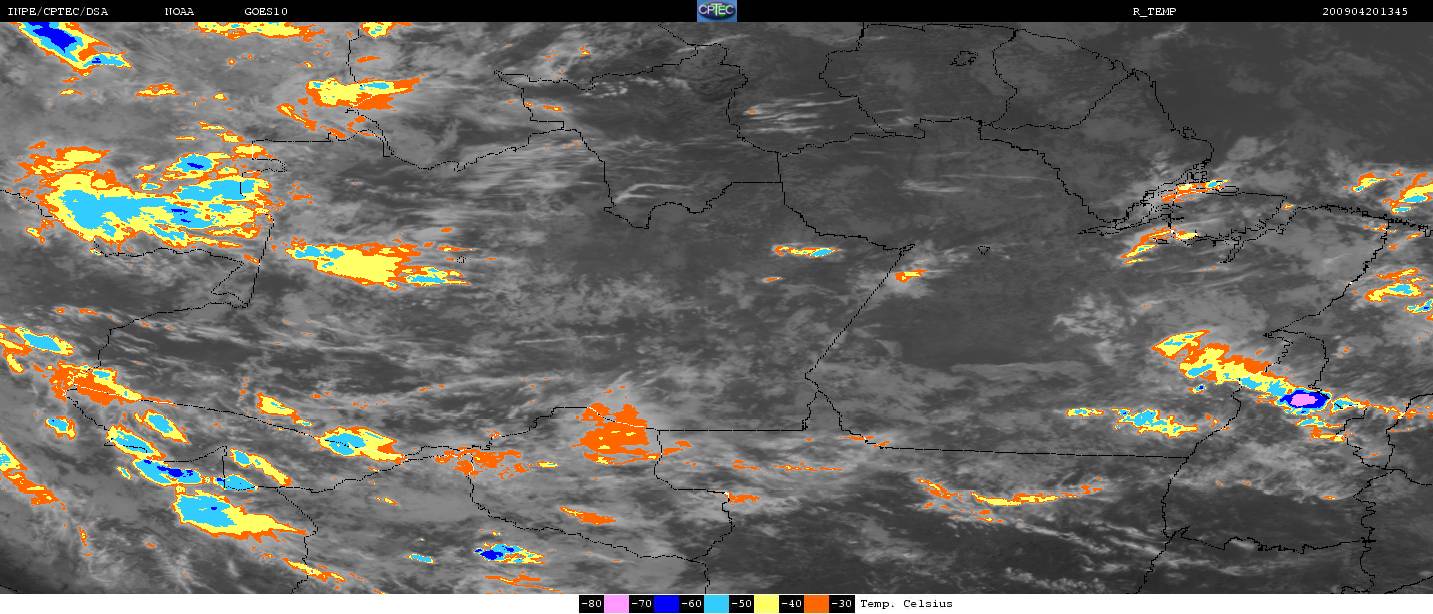Screen dimensions: 1433x614
Task: Click the -50 legend value
Action: point(741,603)
